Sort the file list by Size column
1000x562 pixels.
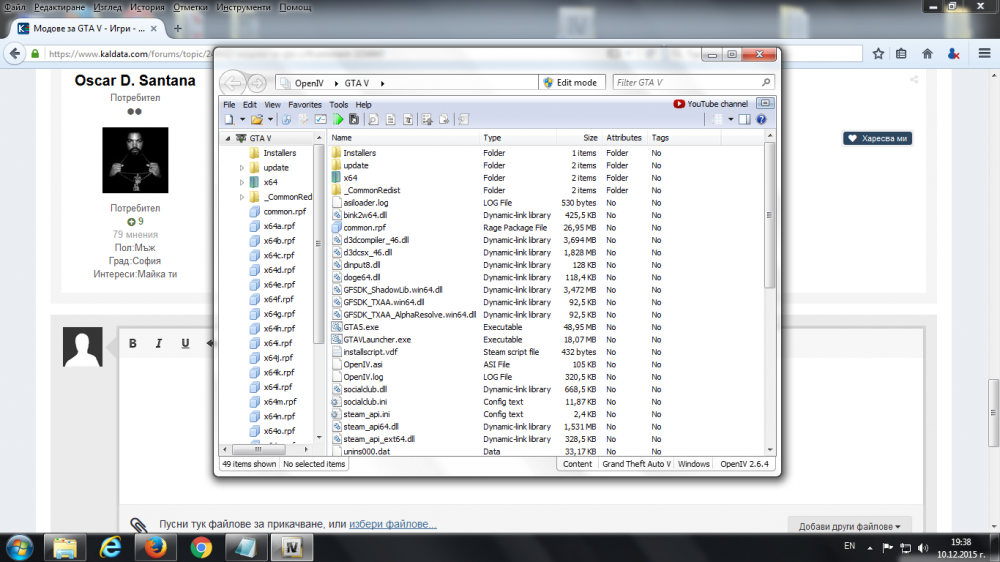579,138
